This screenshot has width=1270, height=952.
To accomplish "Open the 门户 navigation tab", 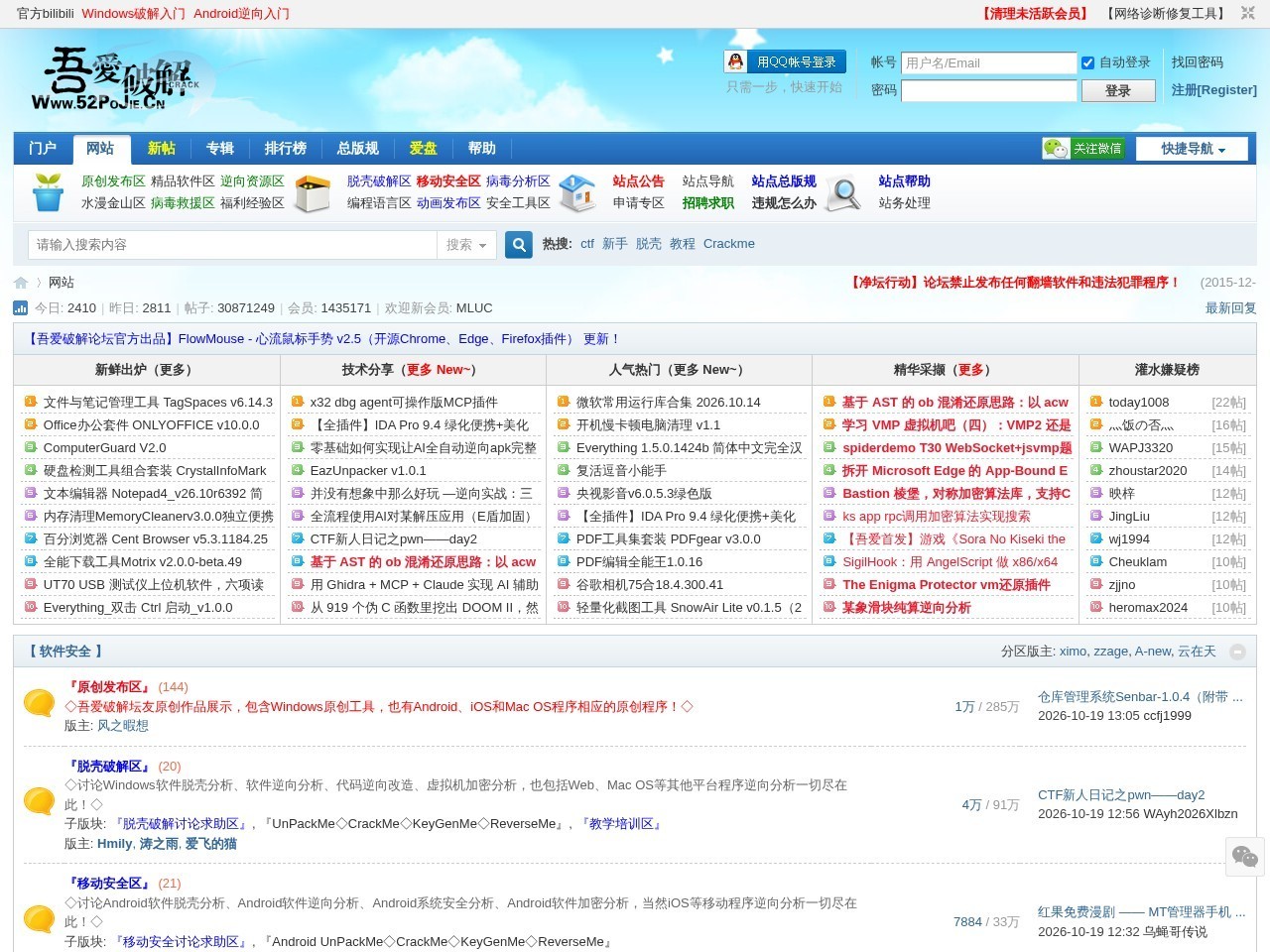I will (43, 148).
